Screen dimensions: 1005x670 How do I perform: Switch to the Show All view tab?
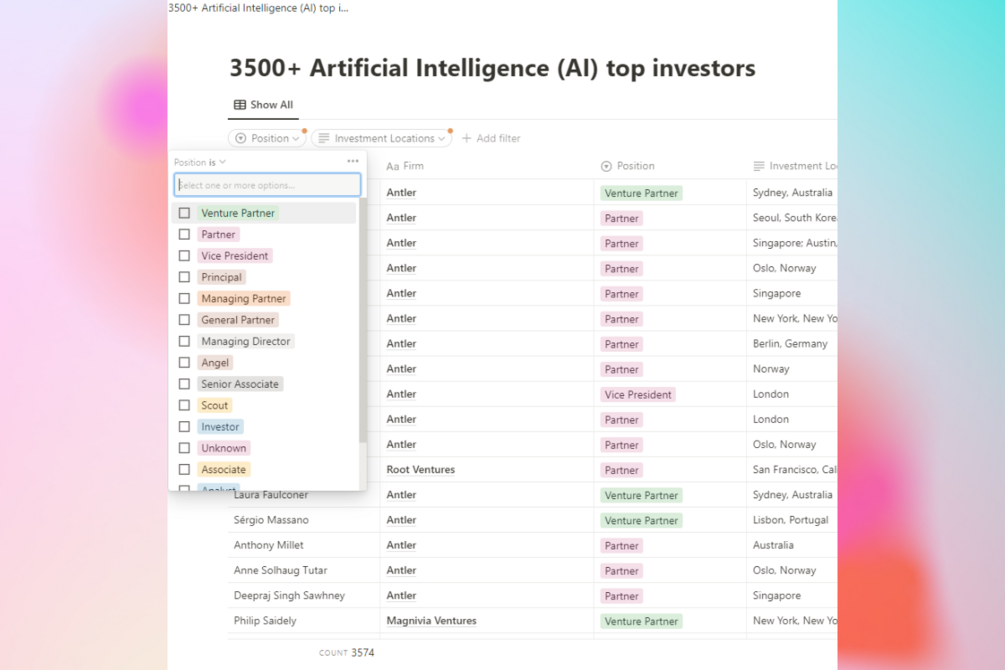point(263,105)
